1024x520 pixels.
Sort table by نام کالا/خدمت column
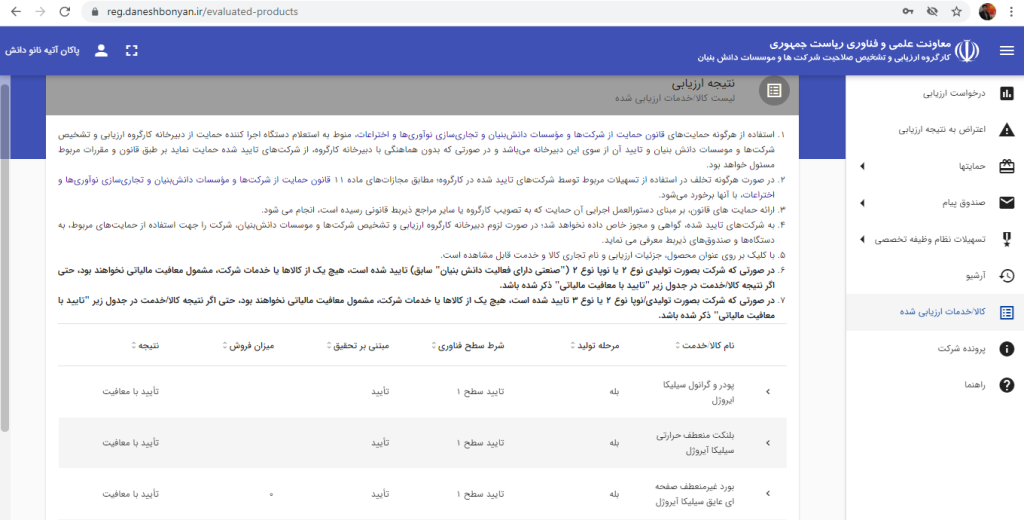pyautogui.click(x=705, y=346)
